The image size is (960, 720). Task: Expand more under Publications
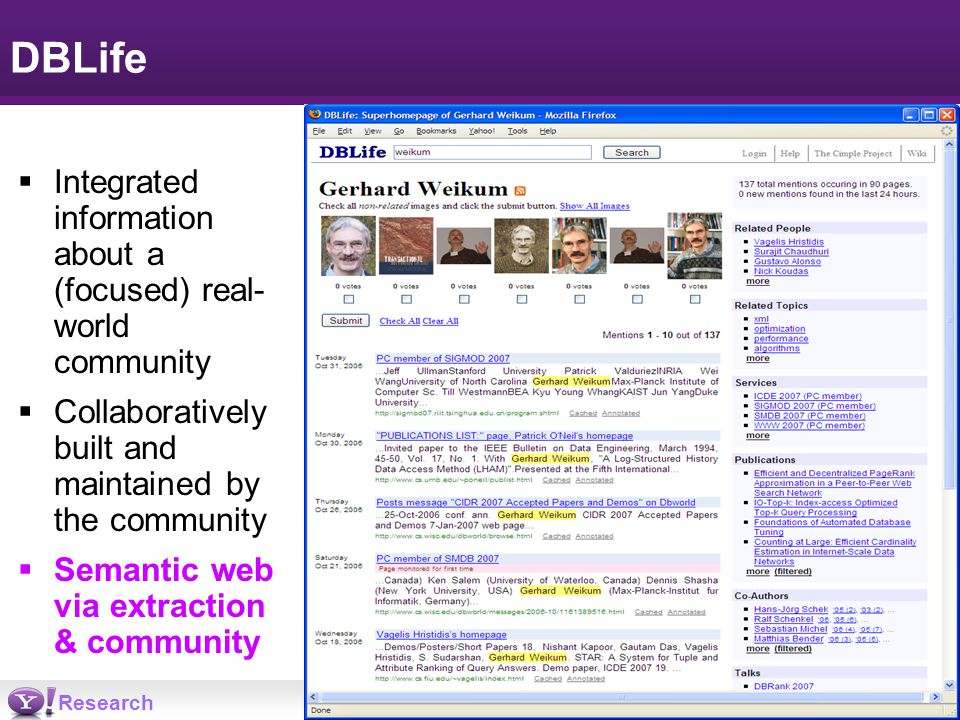click(x=758, y=571)
